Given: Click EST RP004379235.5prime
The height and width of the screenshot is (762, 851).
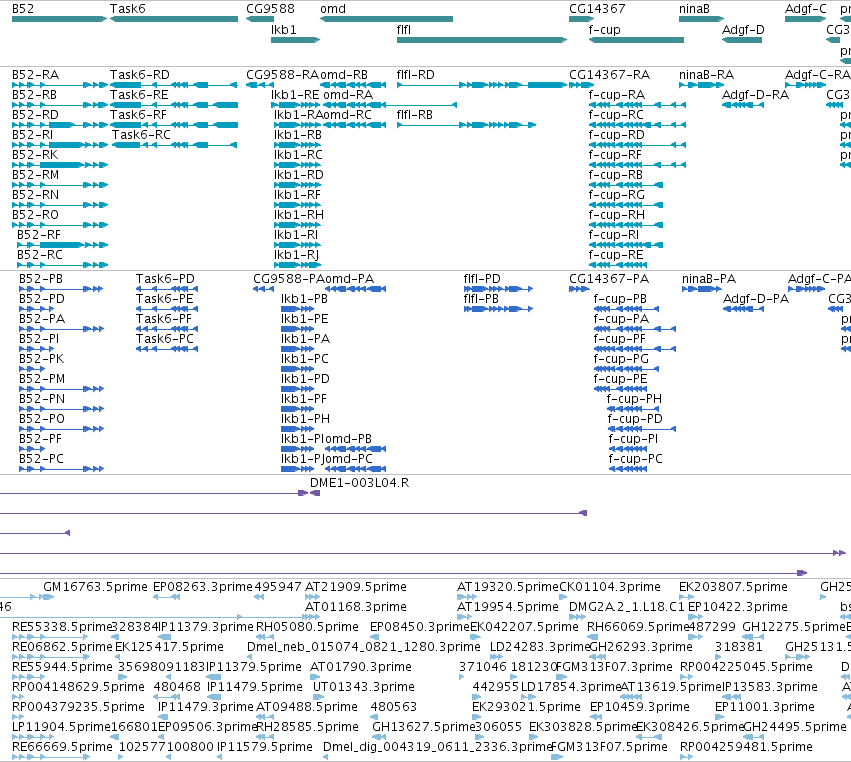Looking at the screenshot, I should 78,707.
